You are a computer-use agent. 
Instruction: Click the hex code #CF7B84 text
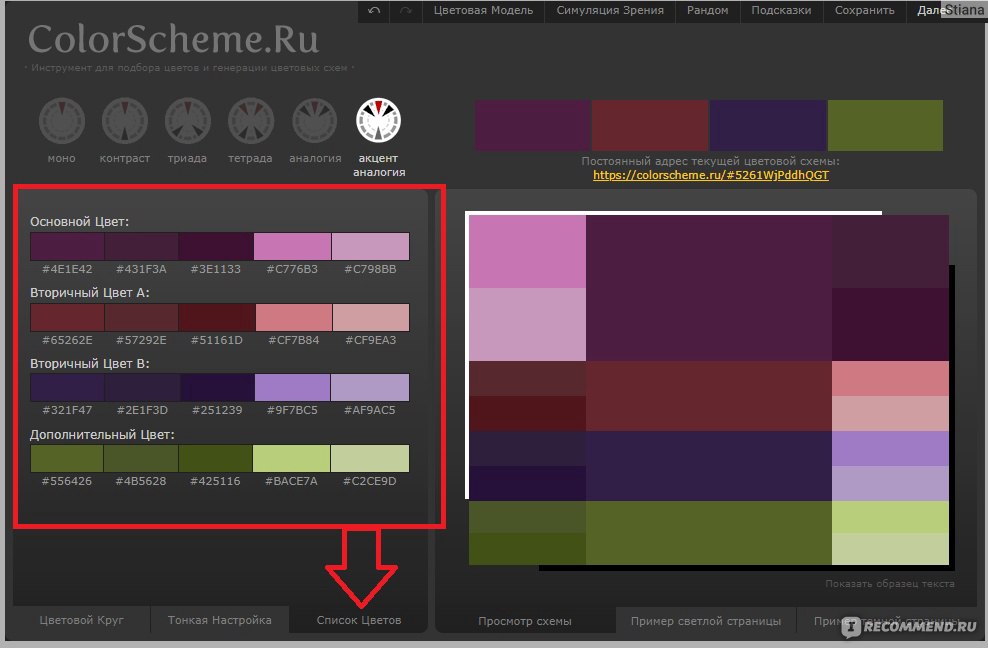coord(294,340)
